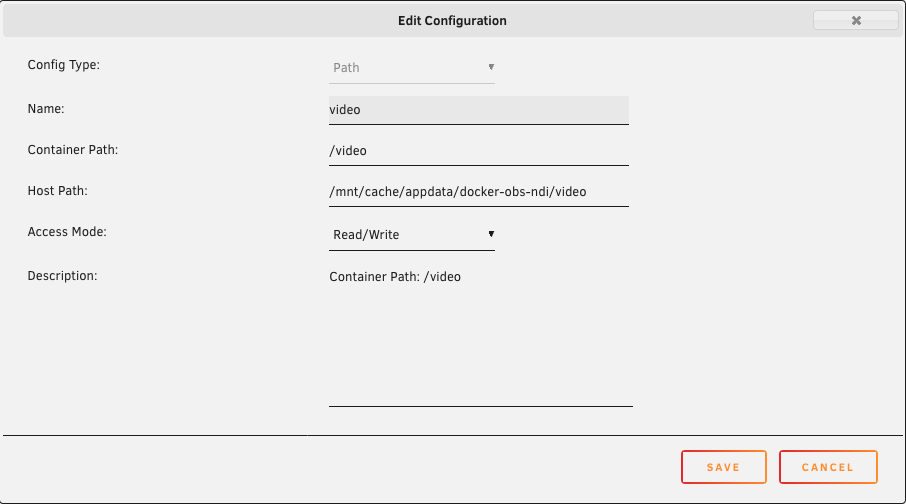
Task: Select the 'Container Path:' label
Action: point(73,149)
